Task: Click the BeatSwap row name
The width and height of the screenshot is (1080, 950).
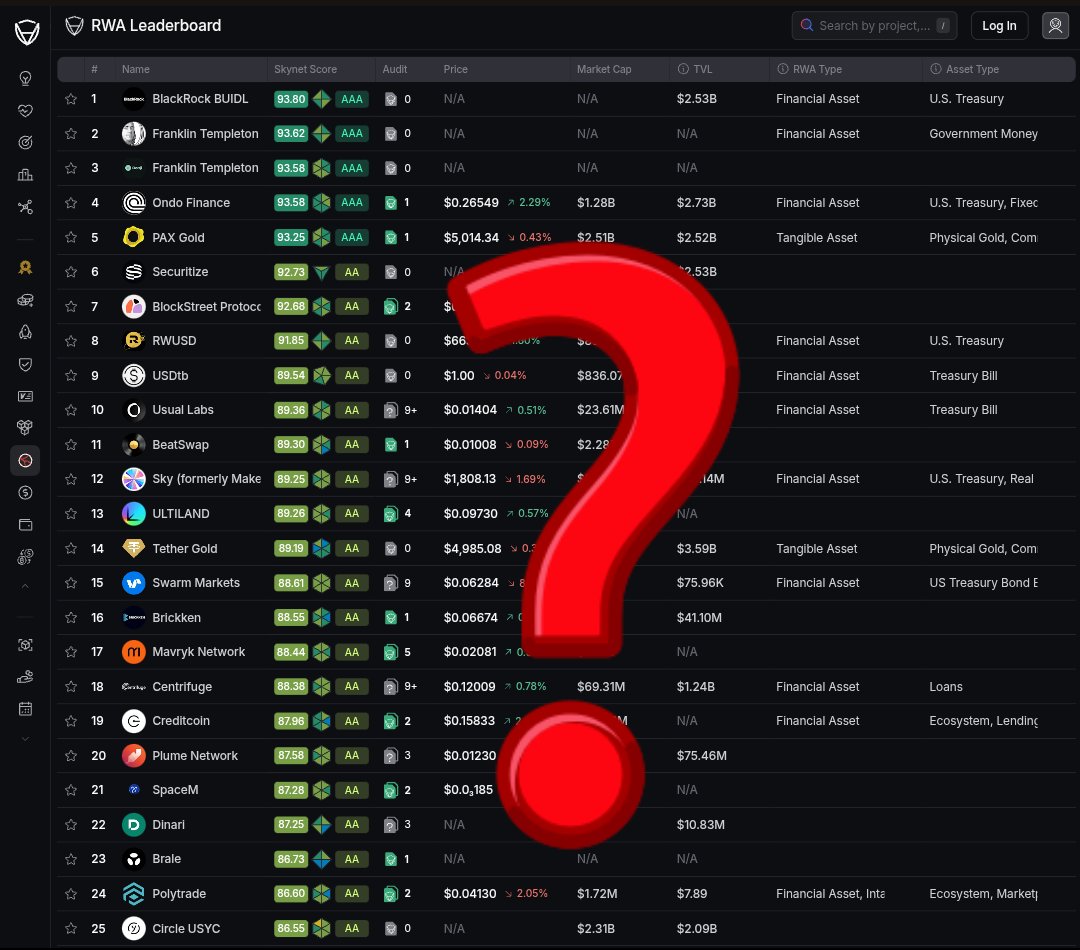Action: click(180, 444)
